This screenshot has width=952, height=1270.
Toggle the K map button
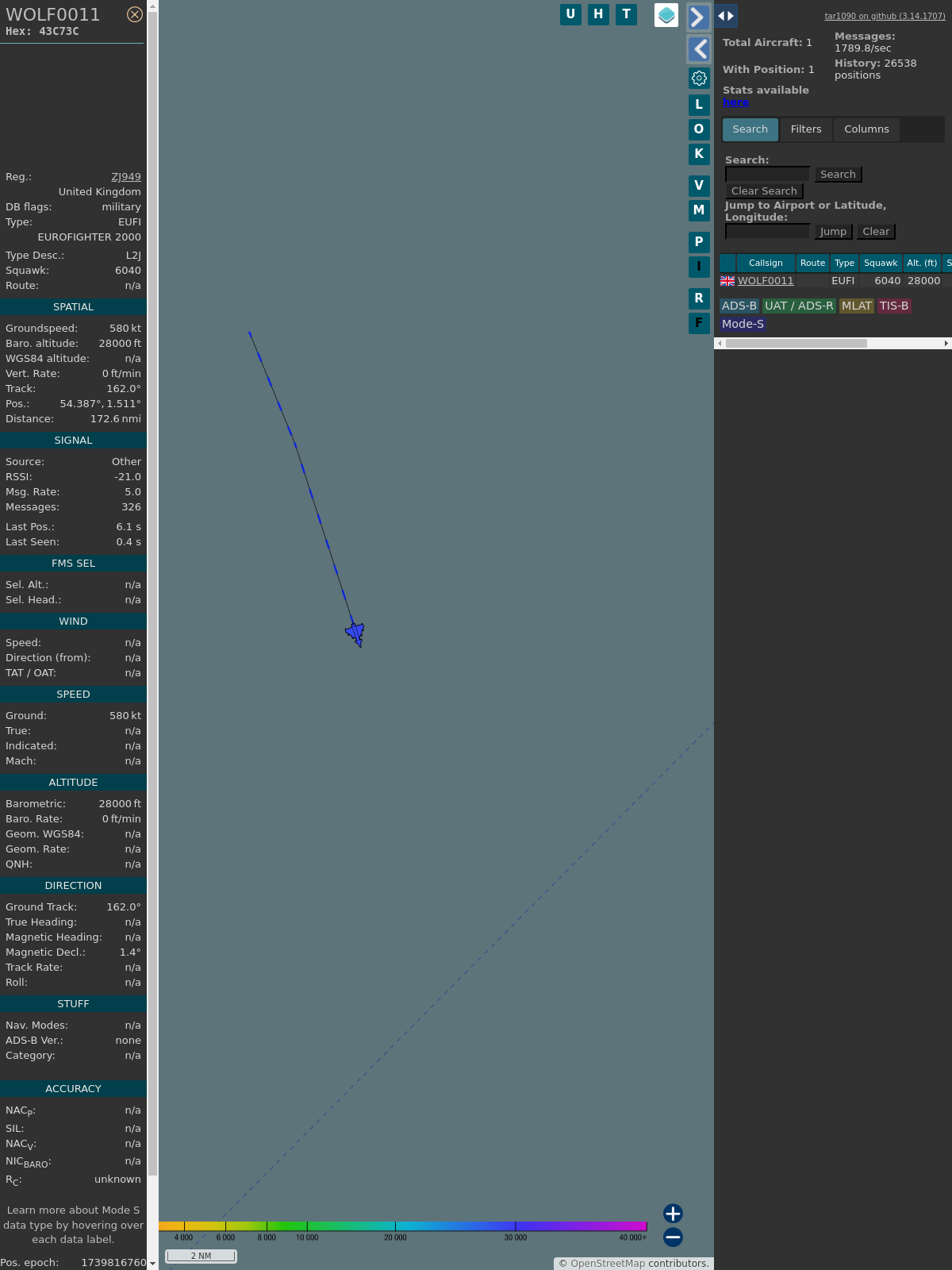coord(699,153)
